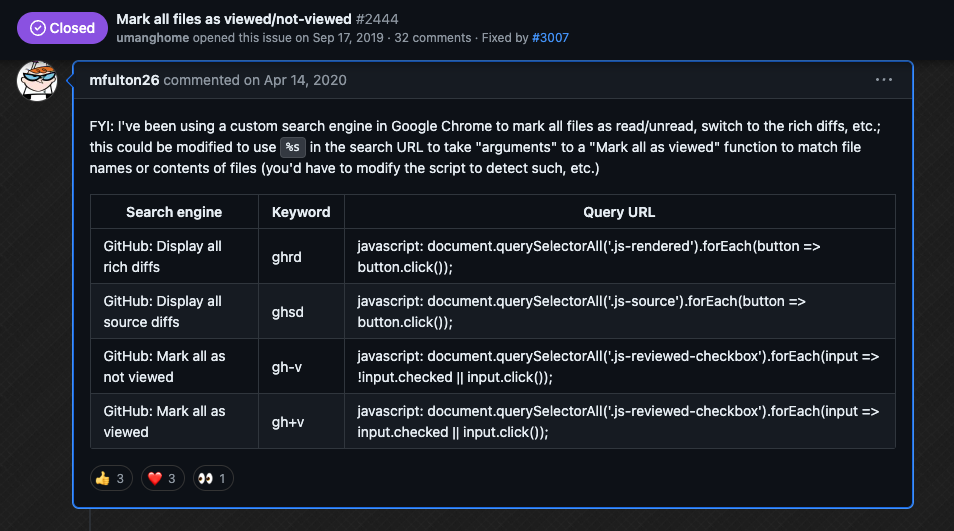Click the thumbs up reaction

coord(111,479)
